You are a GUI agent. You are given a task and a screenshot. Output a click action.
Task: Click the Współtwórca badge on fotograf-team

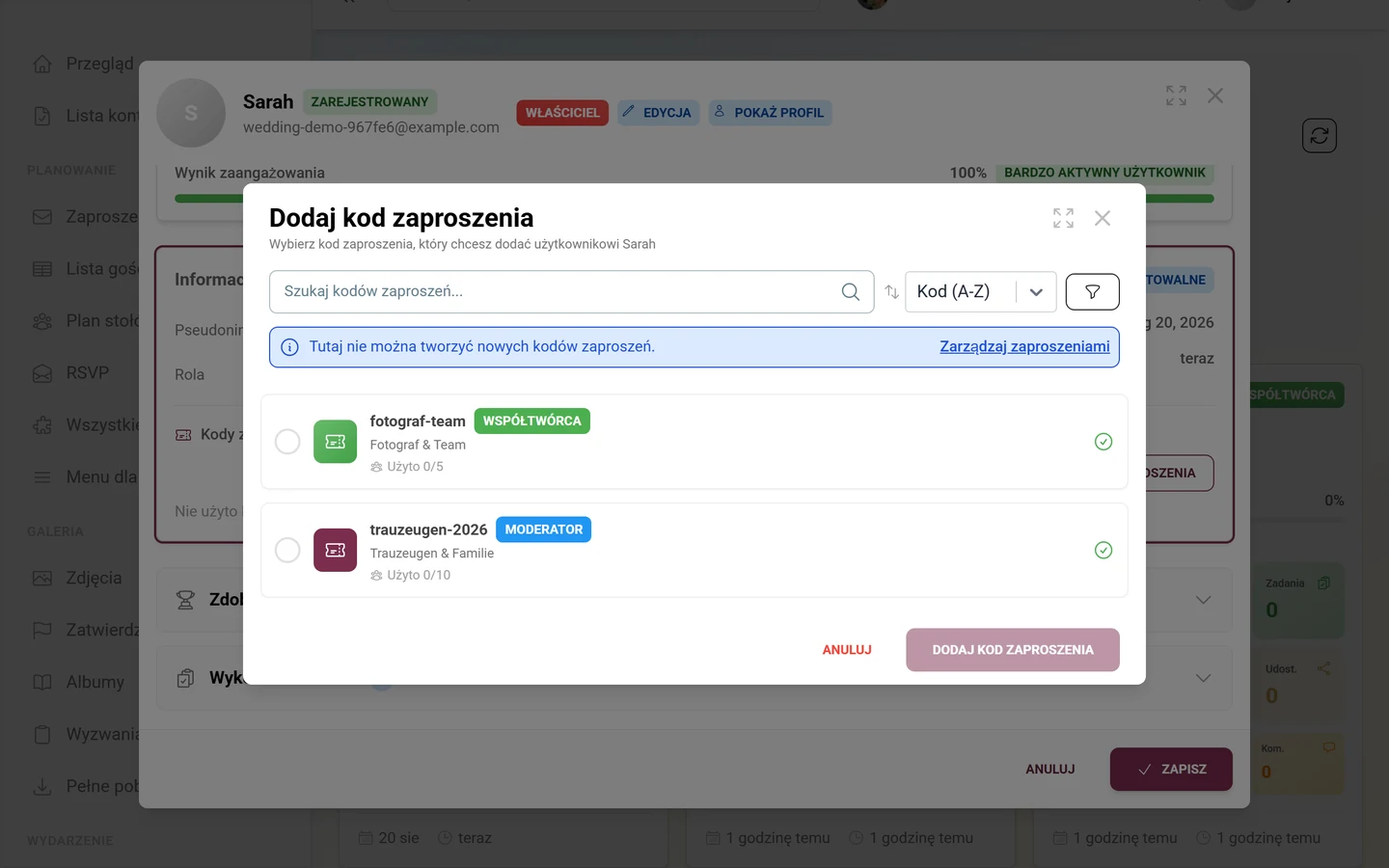(x=532, y=421)
